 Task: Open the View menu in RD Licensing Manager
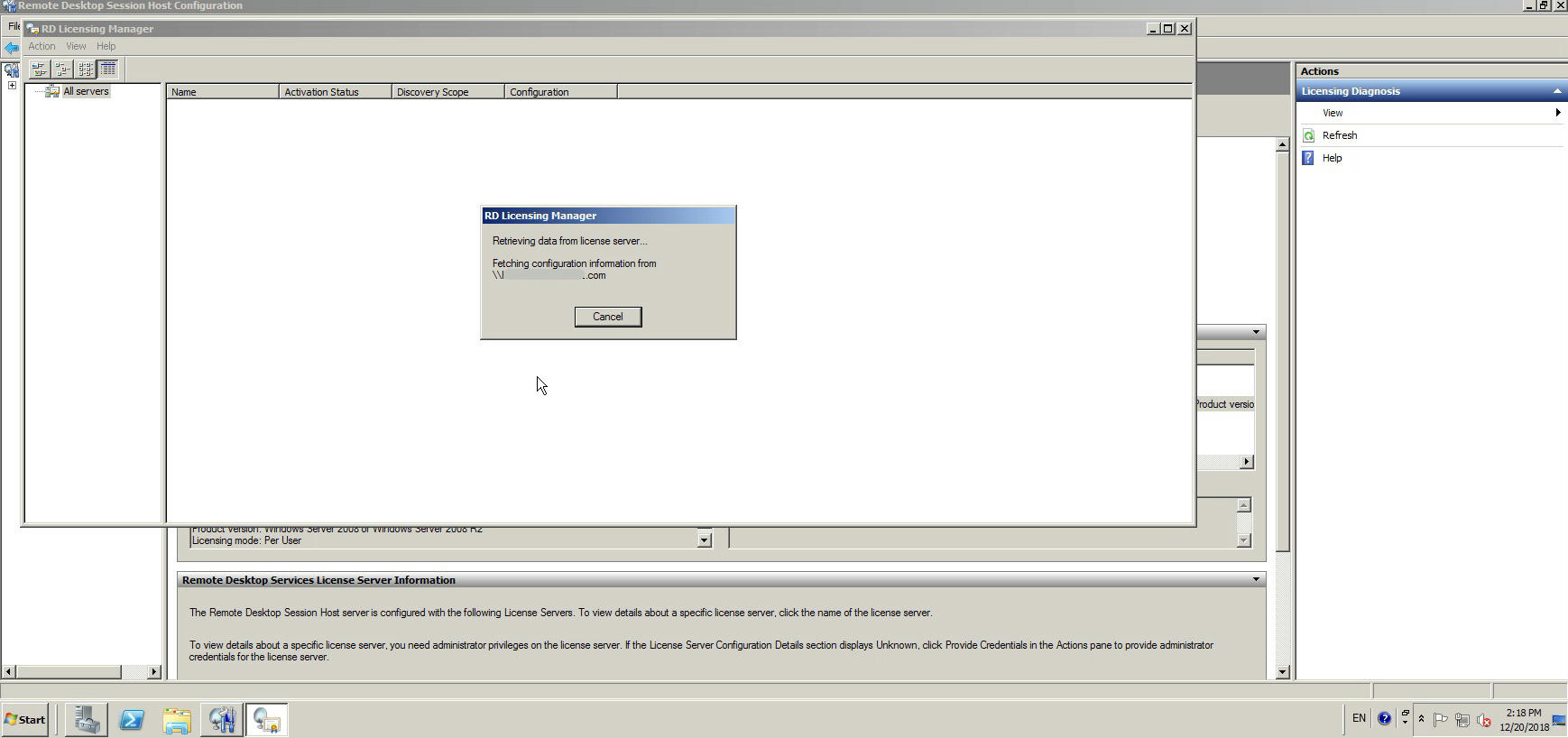[76, 46]
